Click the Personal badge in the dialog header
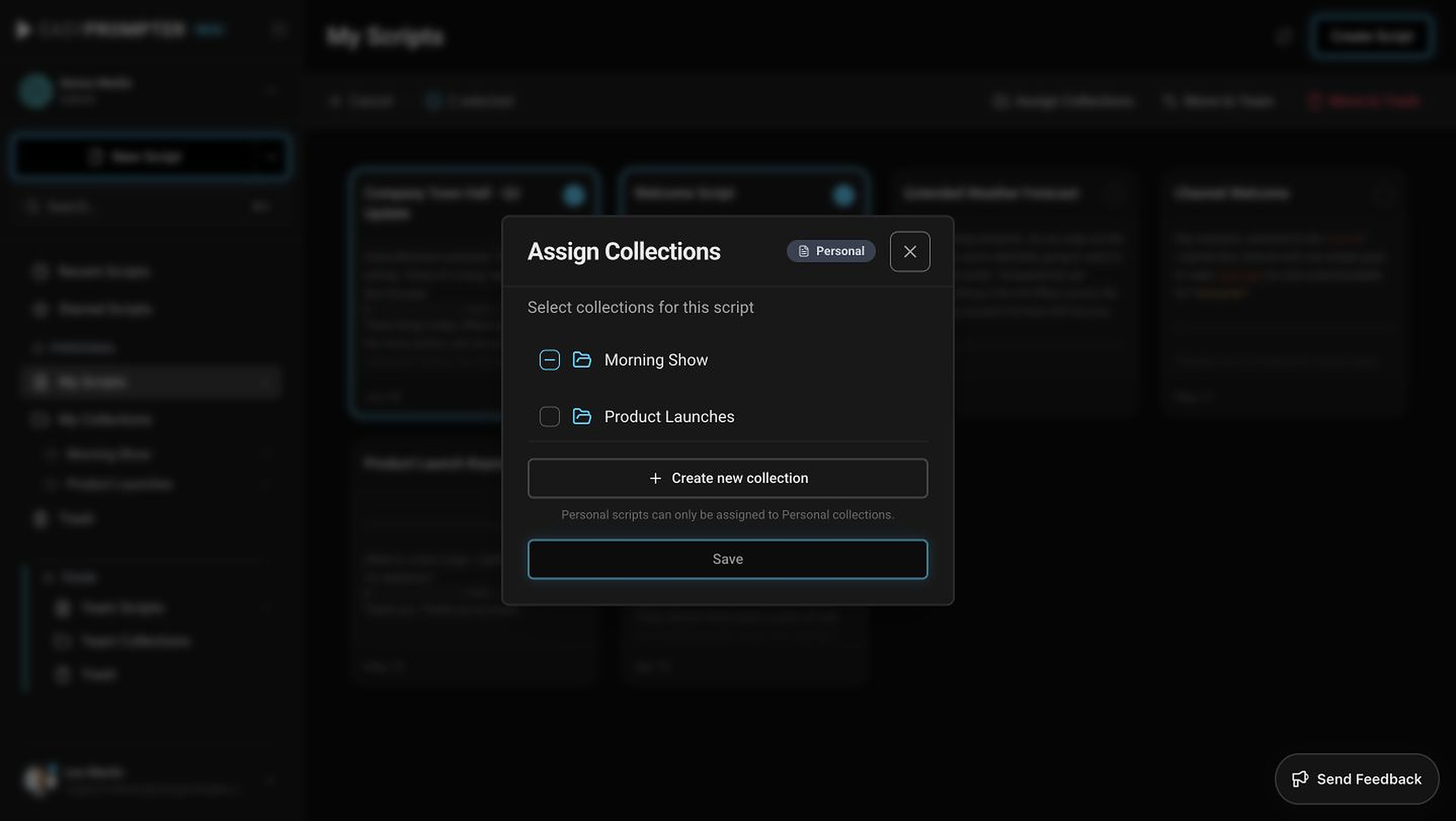Viewport: 1456px width, 821px height. click(831, 251)
